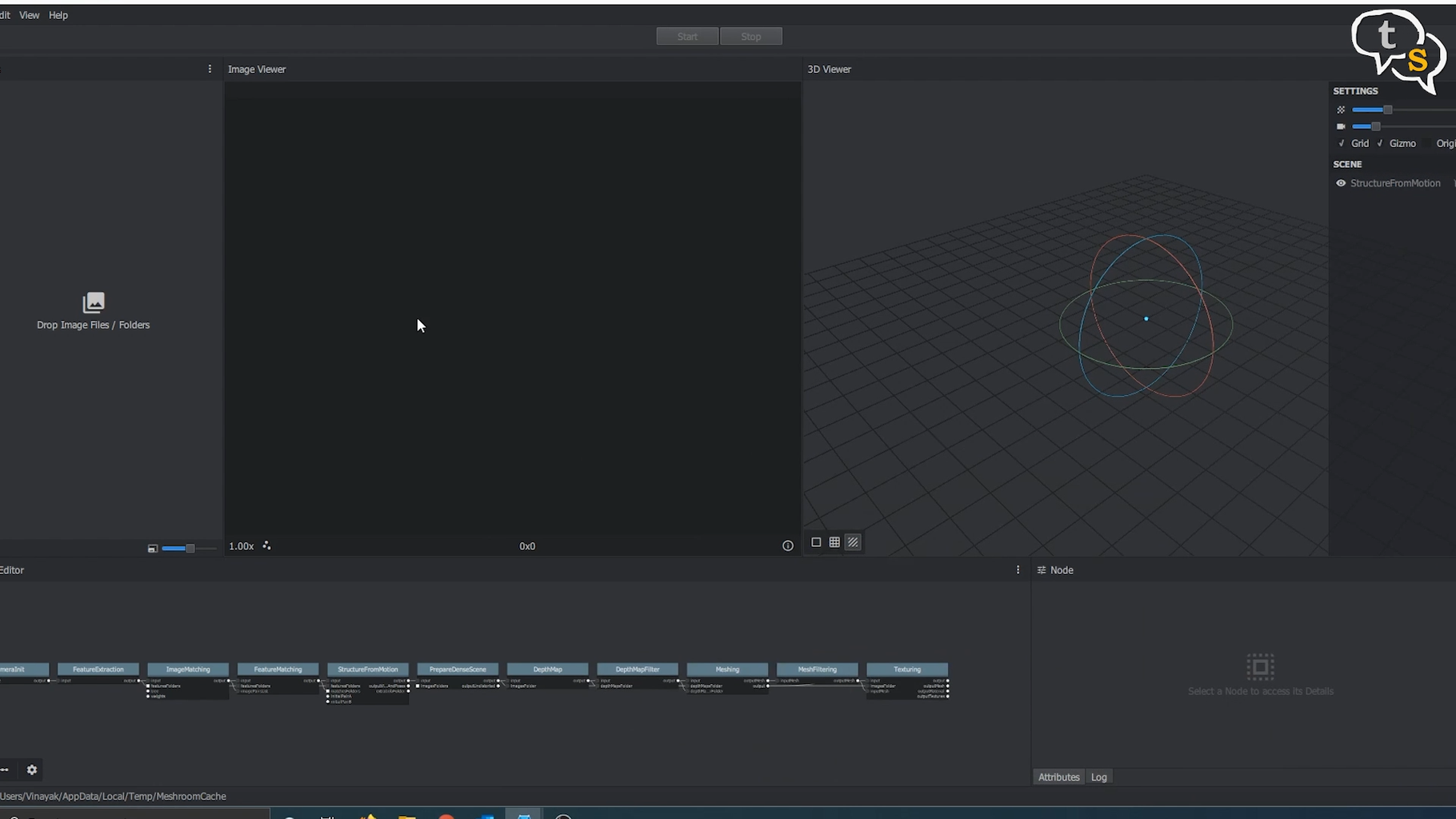The height and width of the screenshot is (819, 1456).
Task: Click the 1.00x zoom label in Image Viewer
Action: 241,546
